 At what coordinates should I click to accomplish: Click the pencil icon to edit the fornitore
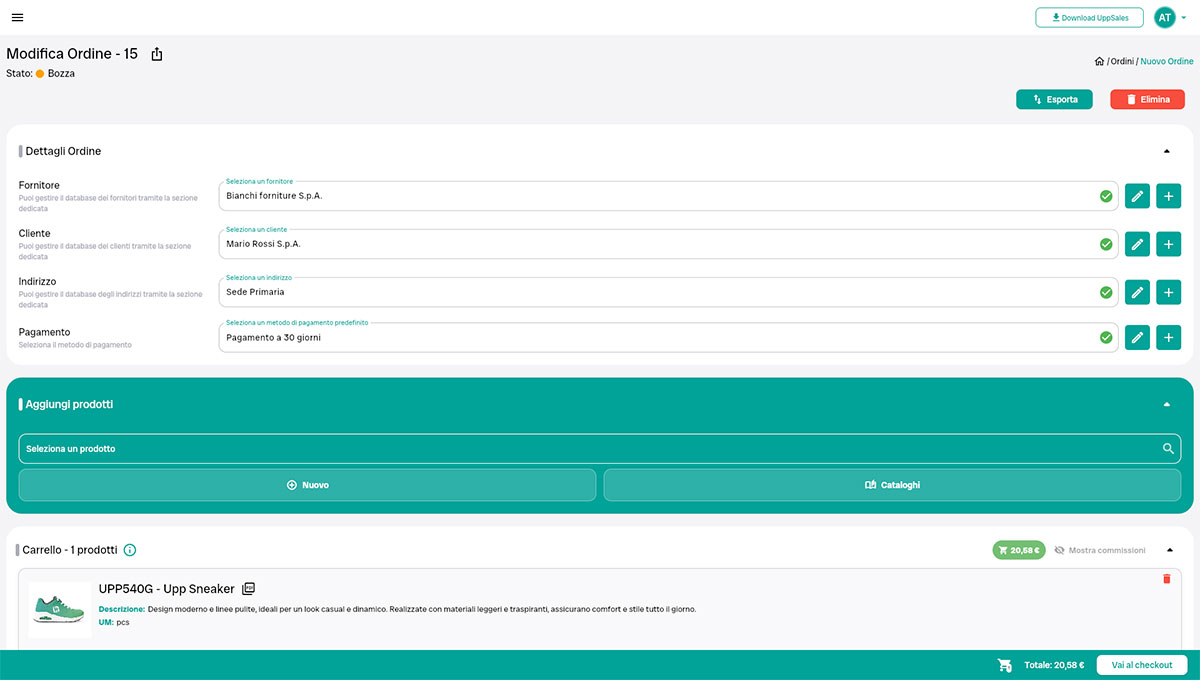pos(1136,196)
